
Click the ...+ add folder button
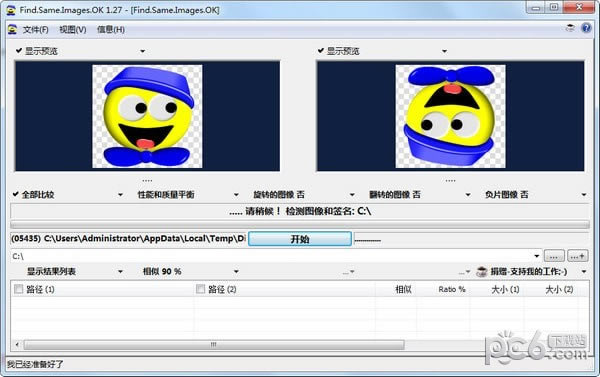578,256
